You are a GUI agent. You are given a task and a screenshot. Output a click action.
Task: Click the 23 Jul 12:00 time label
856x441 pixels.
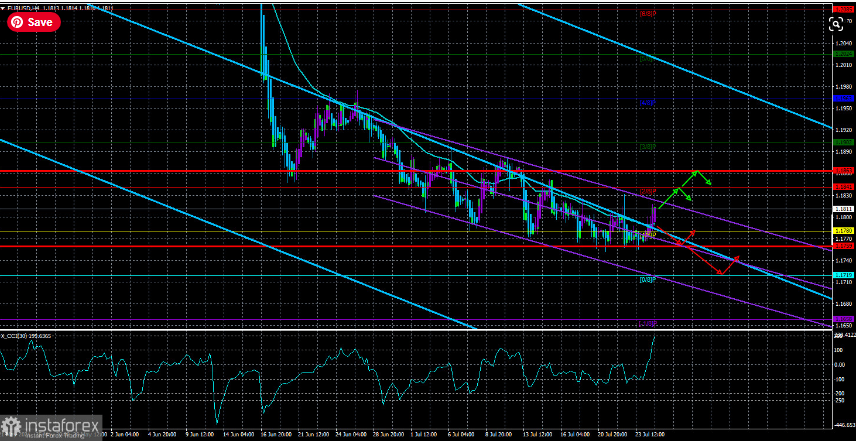[650, 434]
